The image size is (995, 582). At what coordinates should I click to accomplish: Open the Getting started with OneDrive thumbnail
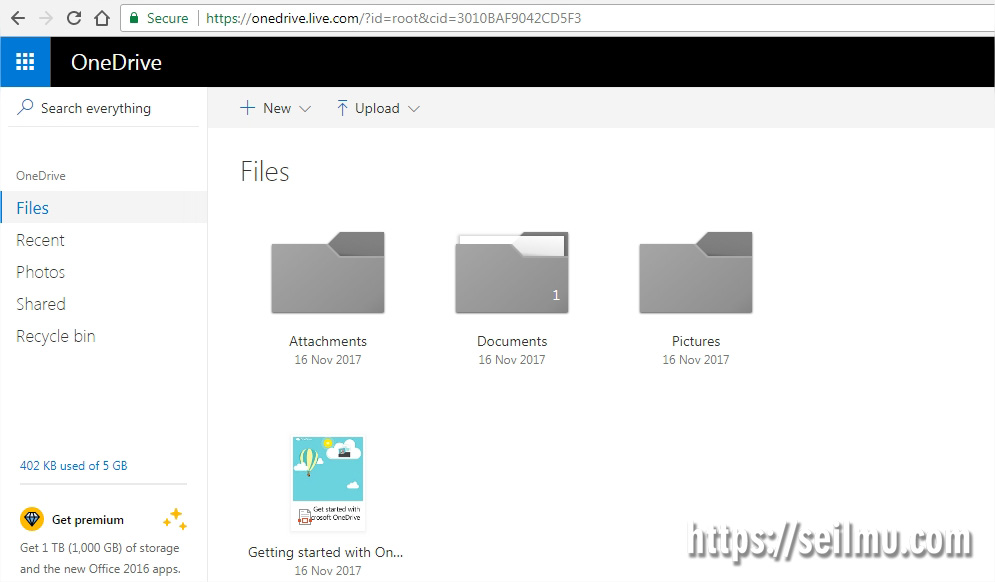[327, 483]
